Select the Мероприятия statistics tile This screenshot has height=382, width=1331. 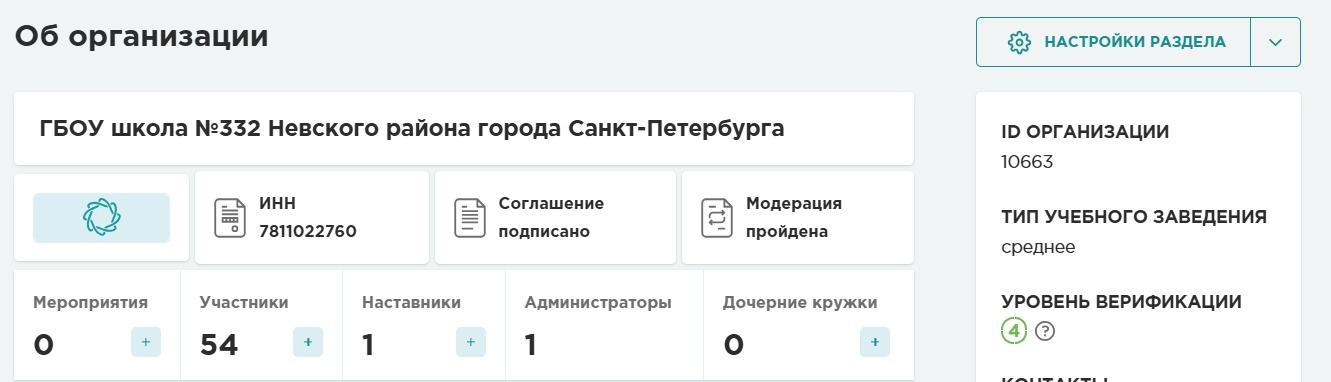coord(97,326)
